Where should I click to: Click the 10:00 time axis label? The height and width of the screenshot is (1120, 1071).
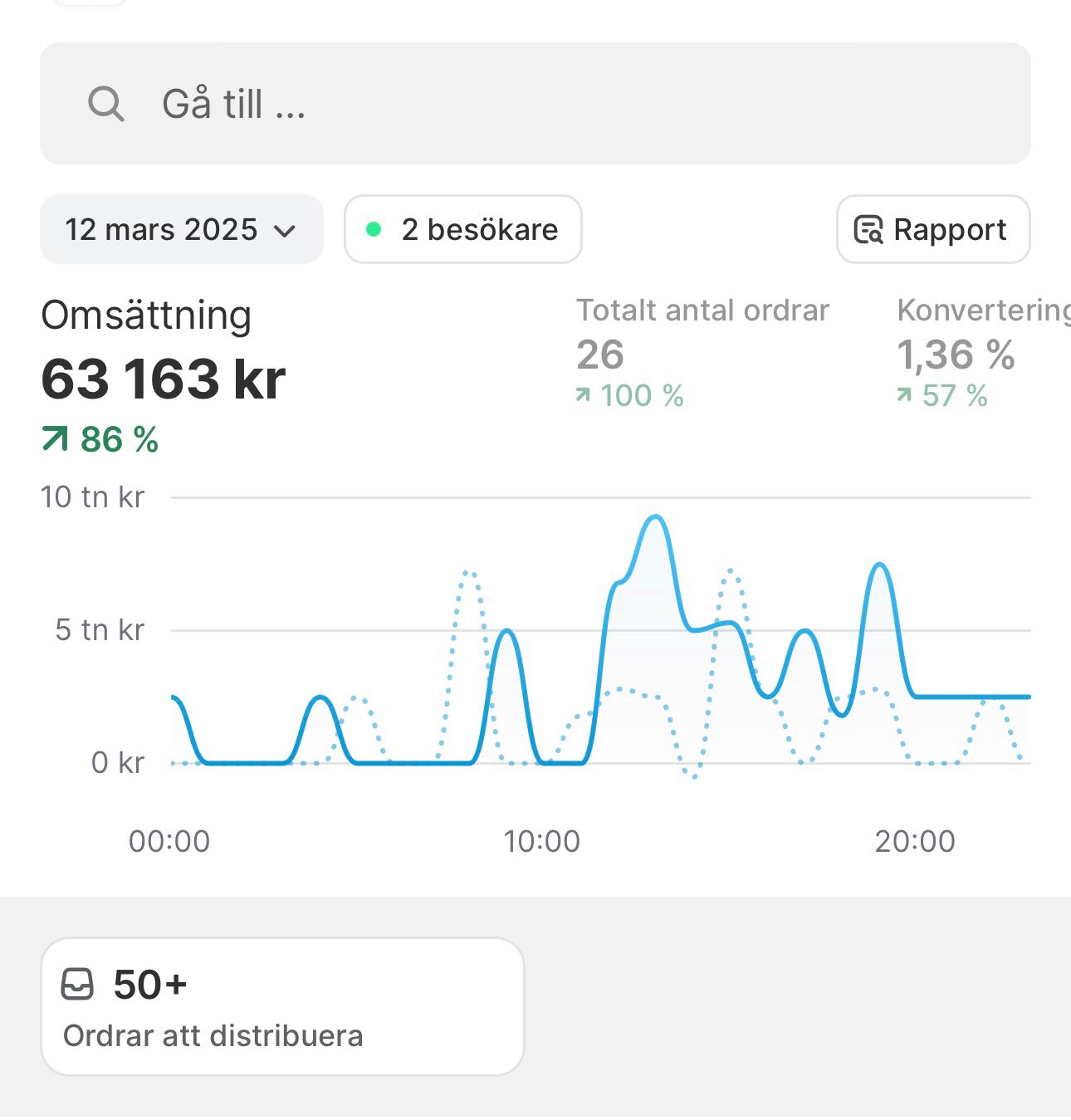pyautogui.click(x=541, y=841)
